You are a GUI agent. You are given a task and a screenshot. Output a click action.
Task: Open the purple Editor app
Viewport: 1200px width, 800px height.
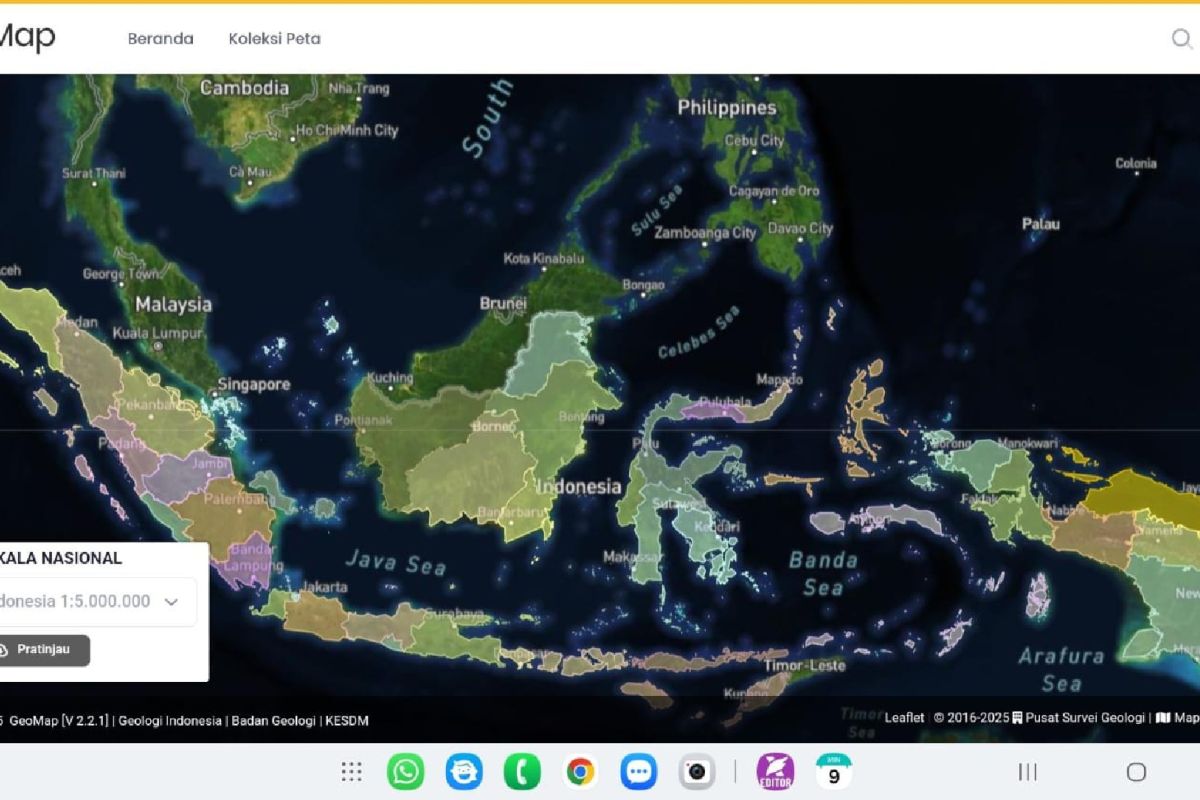(x=775, y=771)
